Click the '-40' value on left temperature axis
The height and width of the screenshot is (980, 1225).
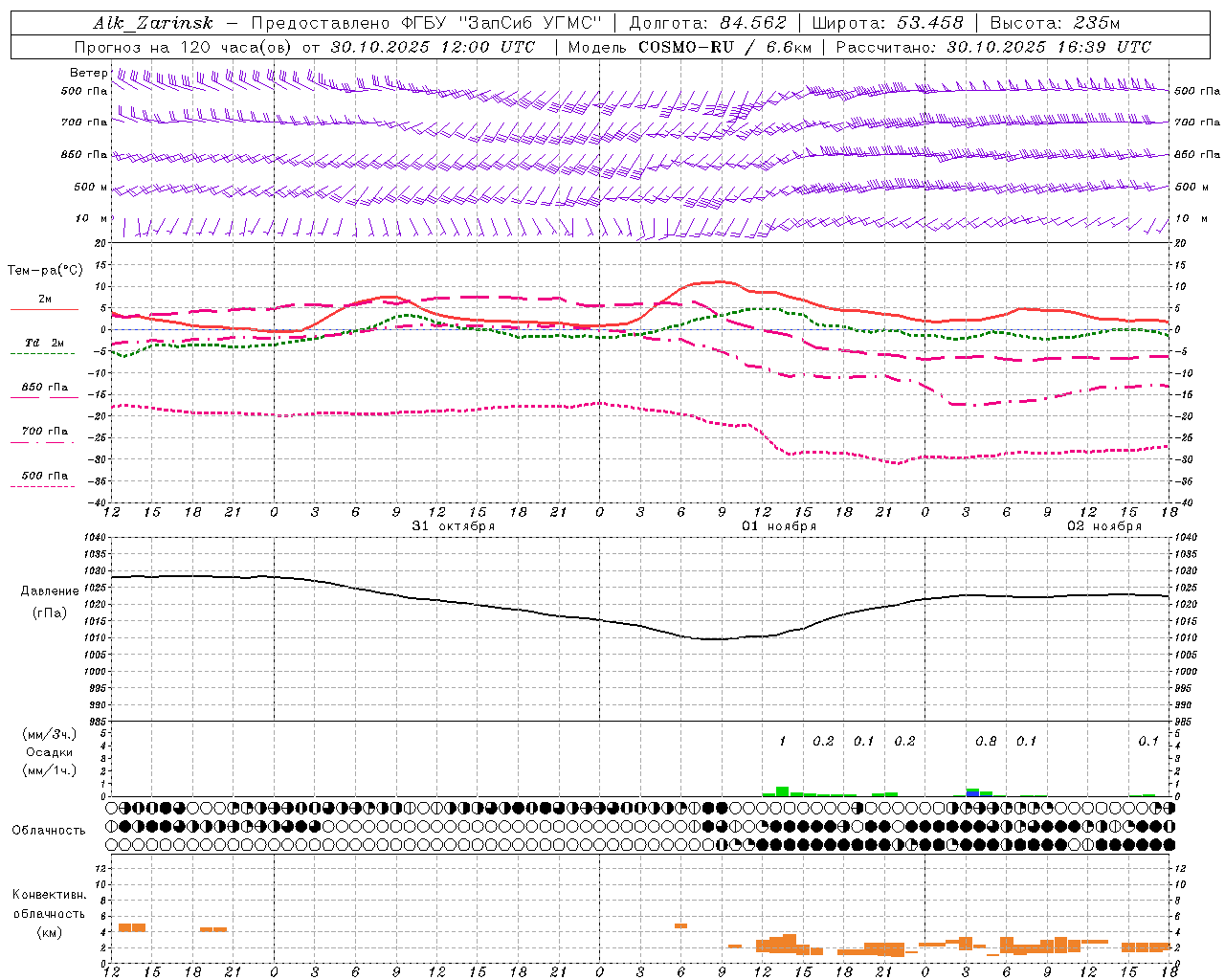(x=97, y=502)
